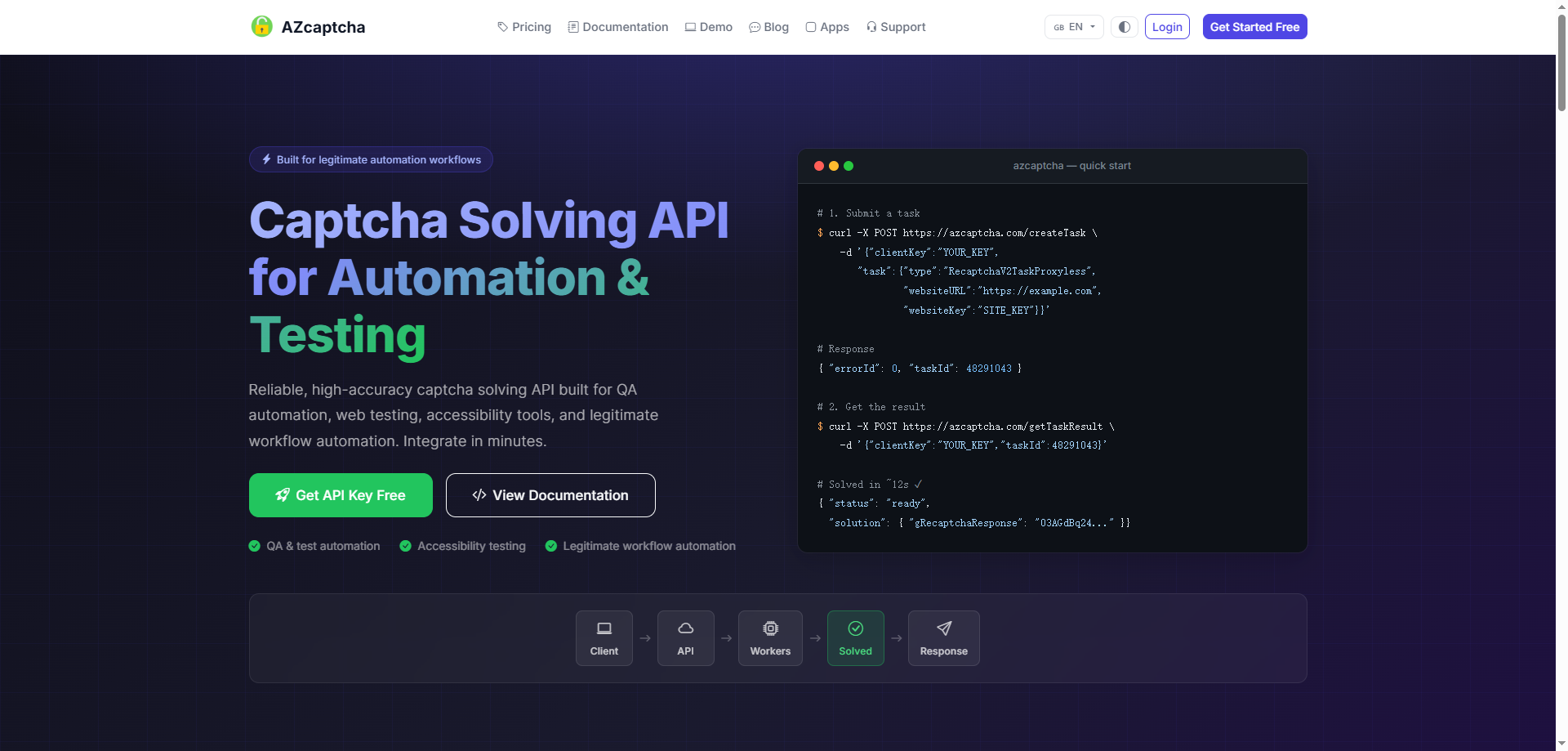Click the scrollbar up arrow
This screenshot has height=751, width=1568.
pyautogui.click(x=1561, y=6)
